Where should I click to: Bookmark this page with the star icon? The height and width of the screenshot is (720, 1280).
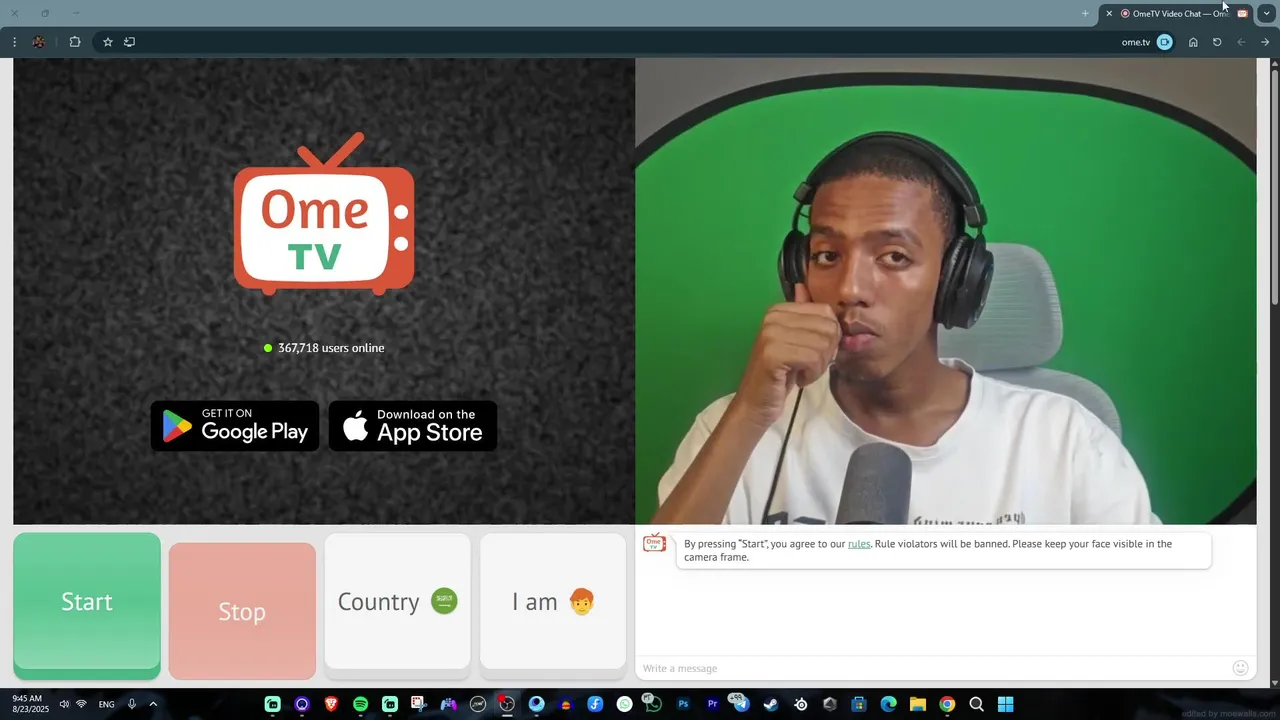click(x=108, y=42)
